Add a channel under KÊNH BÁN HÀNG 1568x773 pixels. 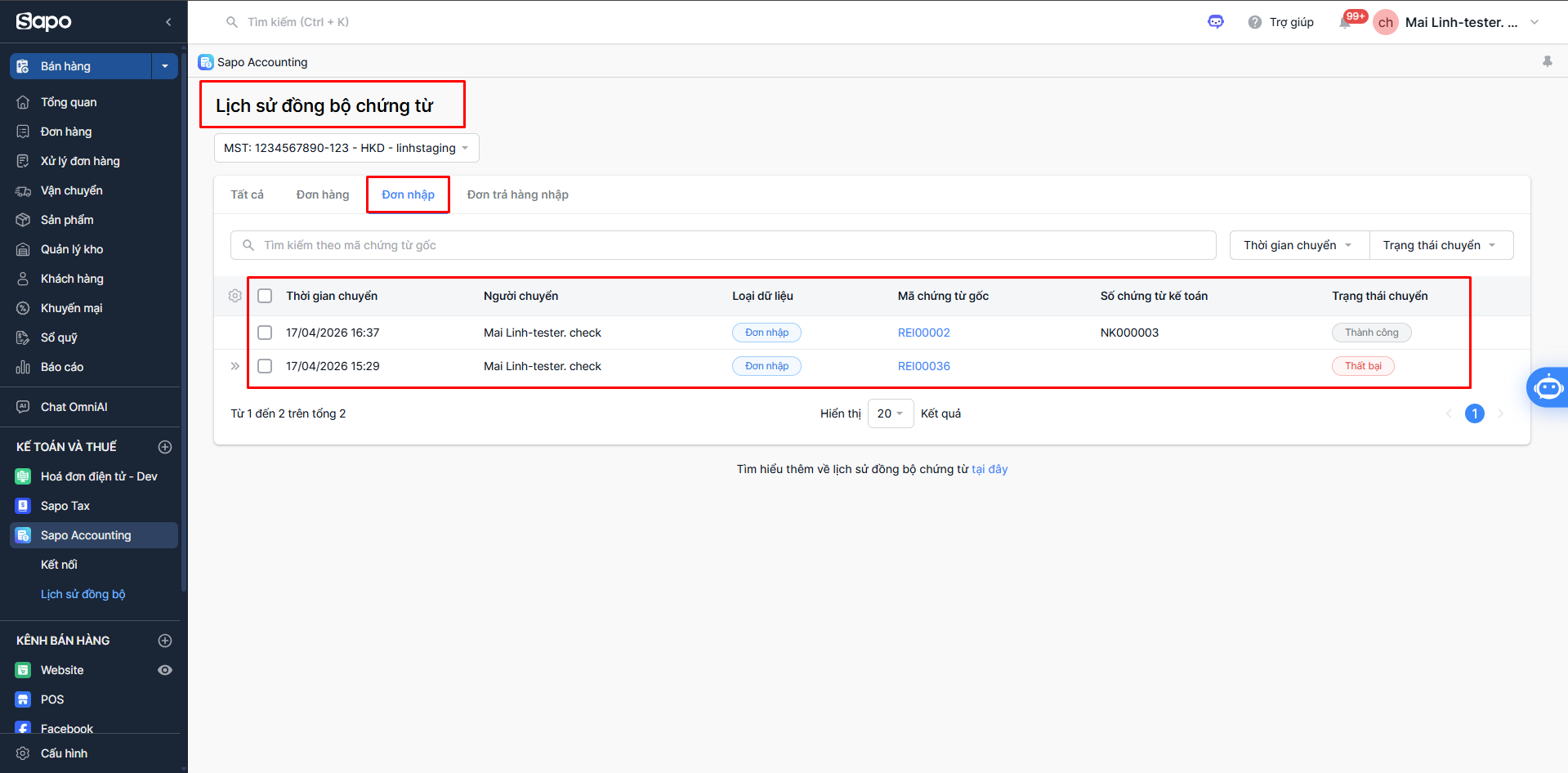click(x=165, y=641)
